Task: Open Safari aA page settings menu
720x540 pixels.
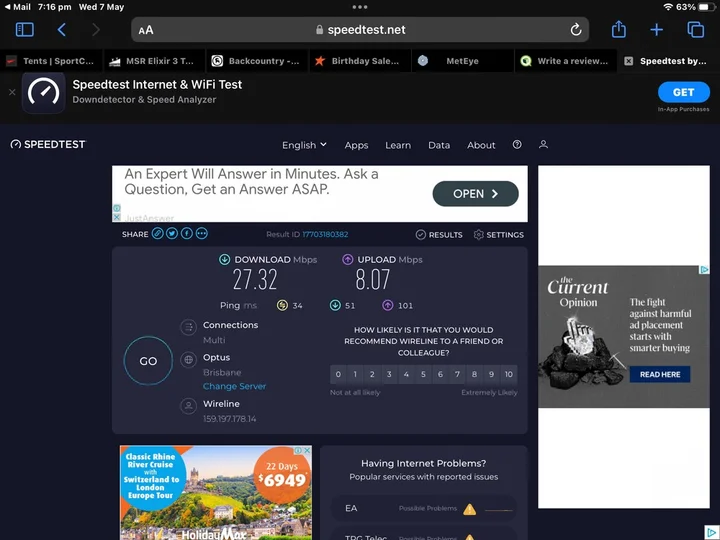Action: (x=146, y=30)
